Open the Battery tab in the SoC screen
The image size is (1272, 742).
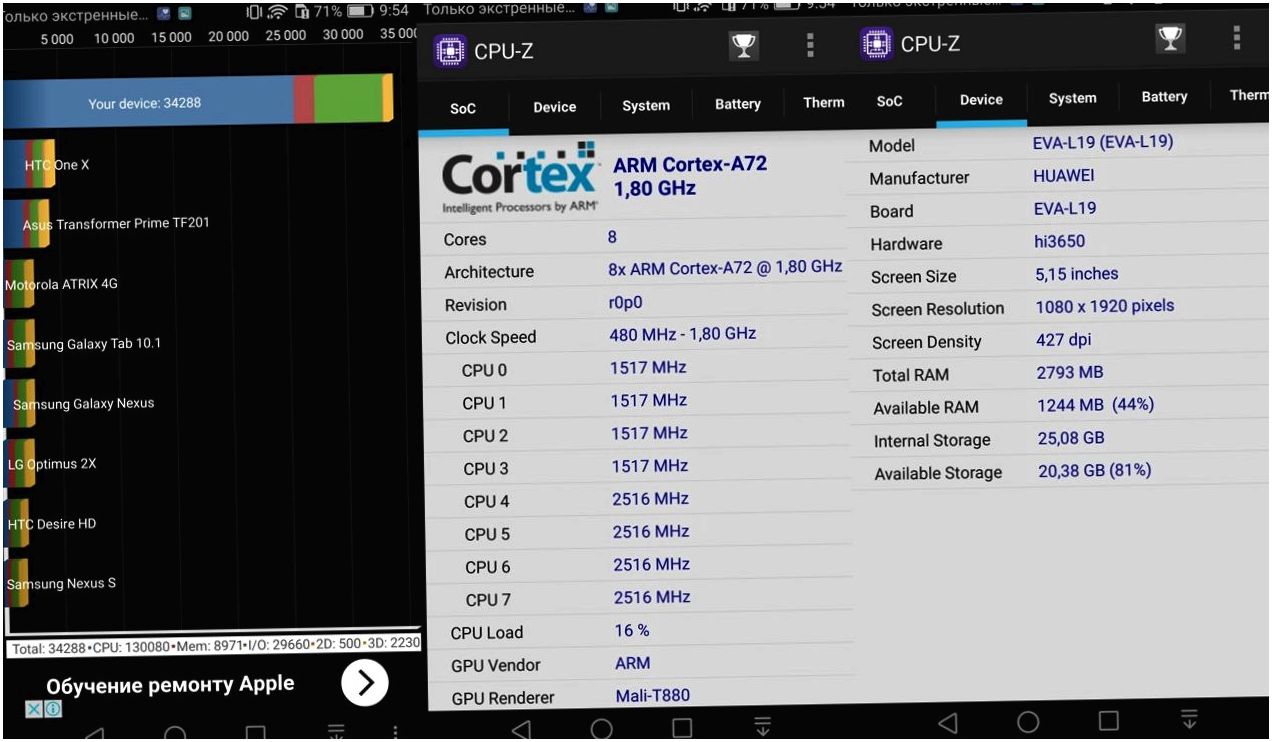[x=738, y=104]
